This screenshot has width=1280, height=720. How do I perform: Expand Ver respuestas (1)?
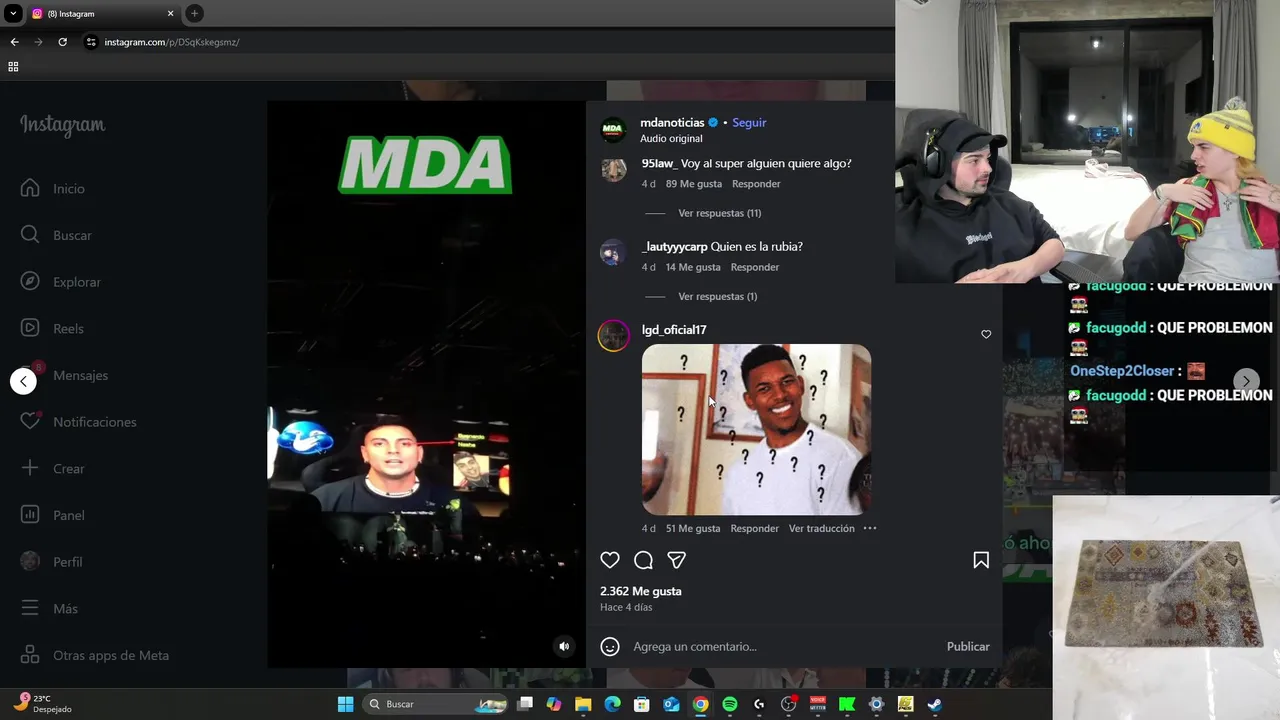click(717, 296)
